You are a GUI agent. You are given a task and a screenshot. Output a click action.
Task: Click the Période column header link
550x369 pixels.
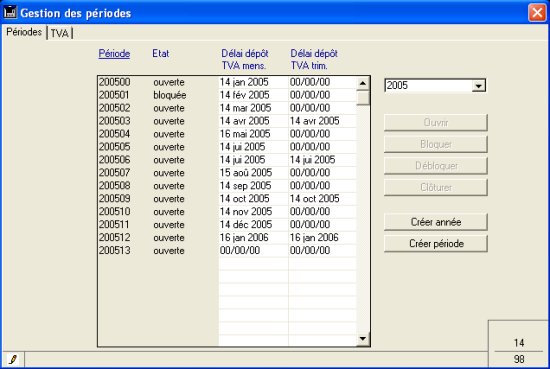(x=114, y=54)
